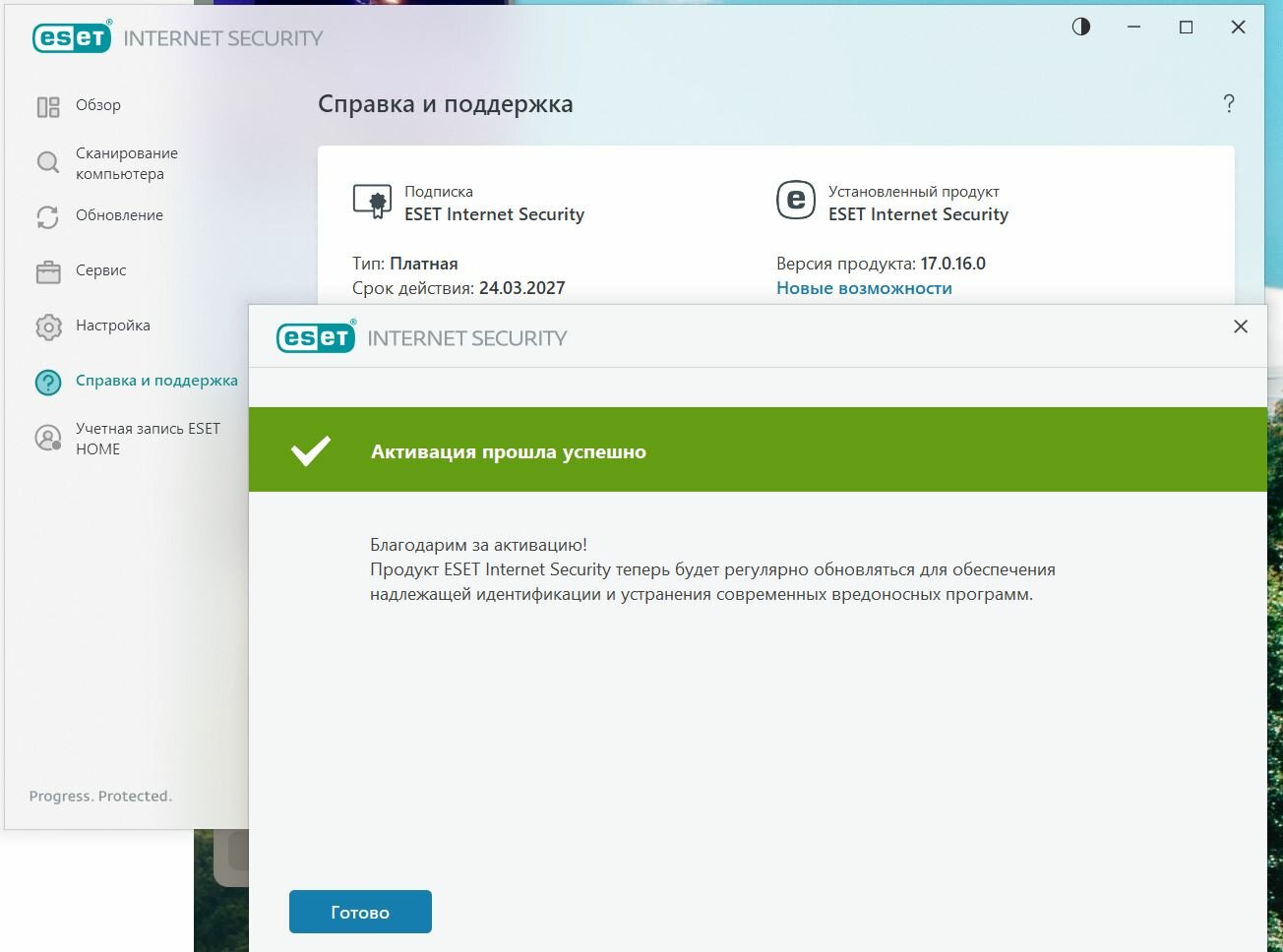Screen dimensions: 1283x952
Task: Click the Учетная запись ESET HOME user icon
Action: click(x=48, y=438)
